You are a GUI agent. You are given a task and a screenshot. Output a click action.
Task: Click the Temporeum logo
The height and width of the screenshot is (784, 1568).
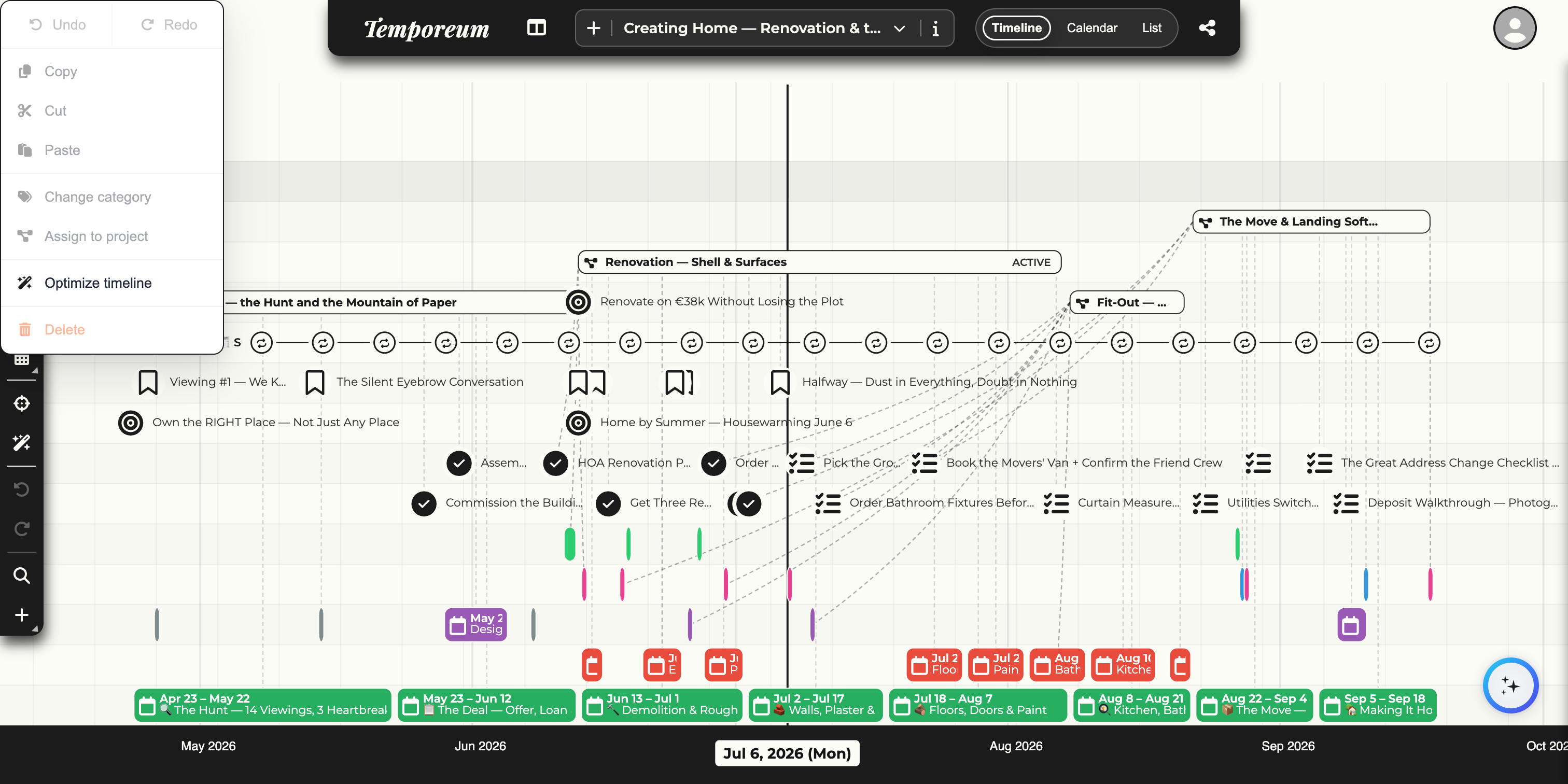point(426,28)
